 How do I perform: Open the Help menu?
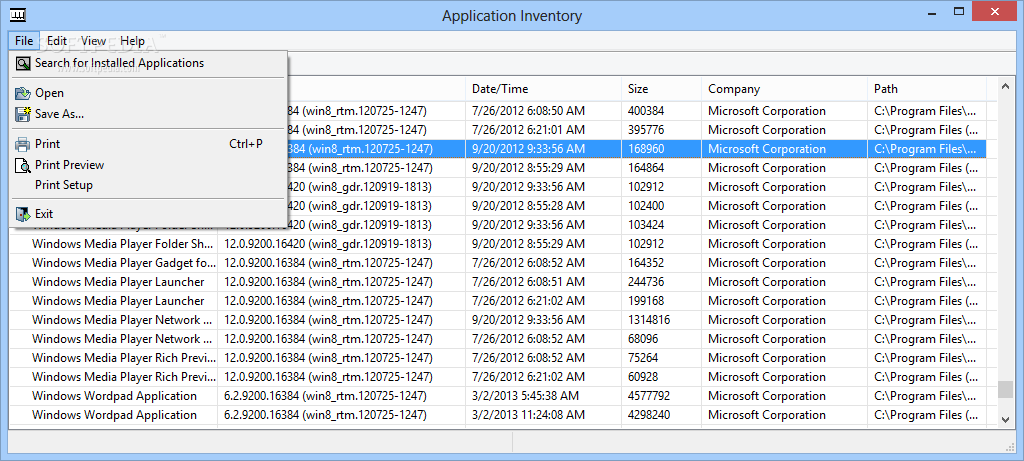pos(133,40)
